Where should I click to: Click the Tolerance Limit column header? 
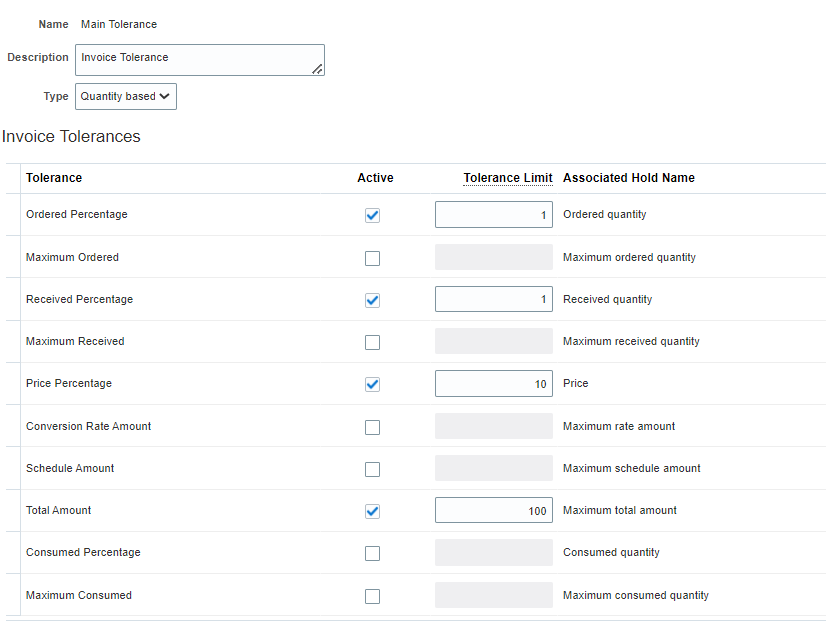coord(508,178)
